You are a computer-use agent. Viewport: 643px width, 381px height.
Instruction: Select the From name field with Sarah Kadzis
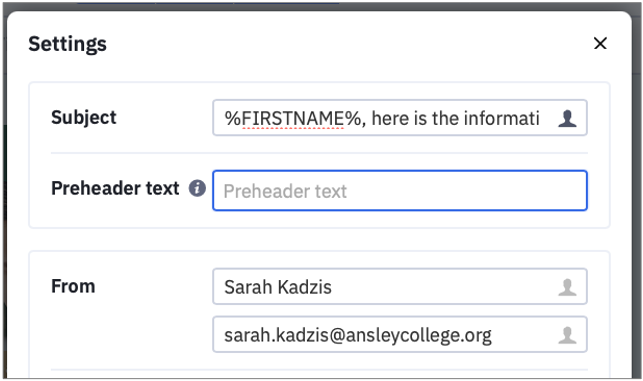[400, 287]
